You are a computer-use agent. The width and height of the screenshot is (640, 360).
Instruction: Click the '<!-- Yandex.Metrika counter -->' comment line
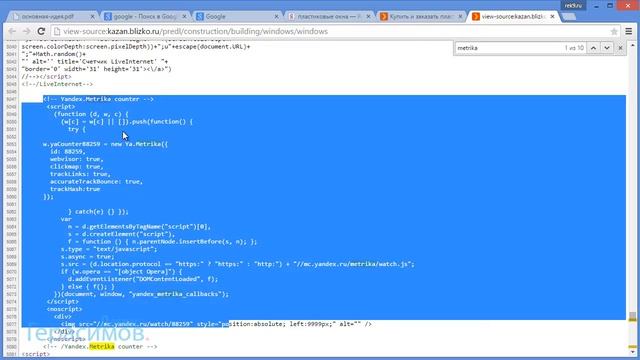point(98,99)
